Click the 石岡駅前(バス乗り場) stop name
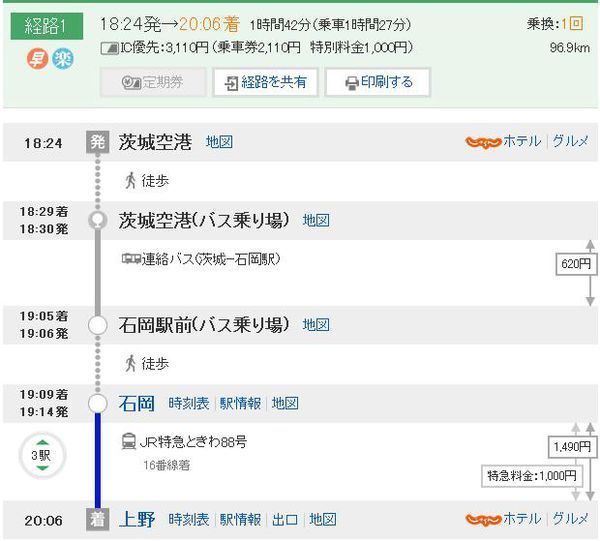This screenshot has width=600, height=541. [204, 325]
